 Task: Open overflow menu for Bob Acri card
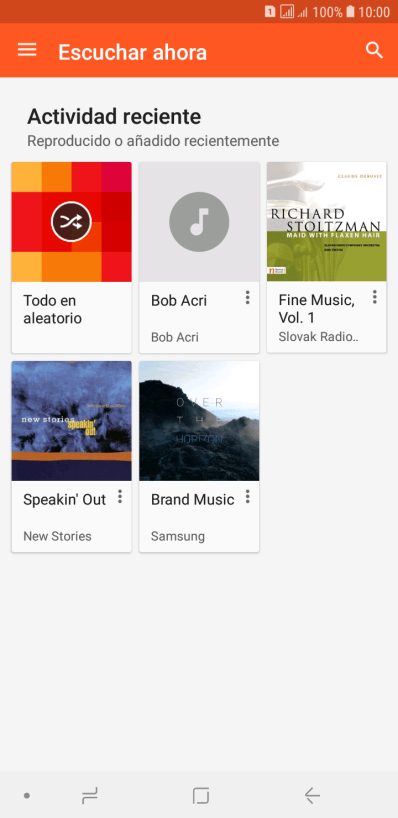click(247, 297)
